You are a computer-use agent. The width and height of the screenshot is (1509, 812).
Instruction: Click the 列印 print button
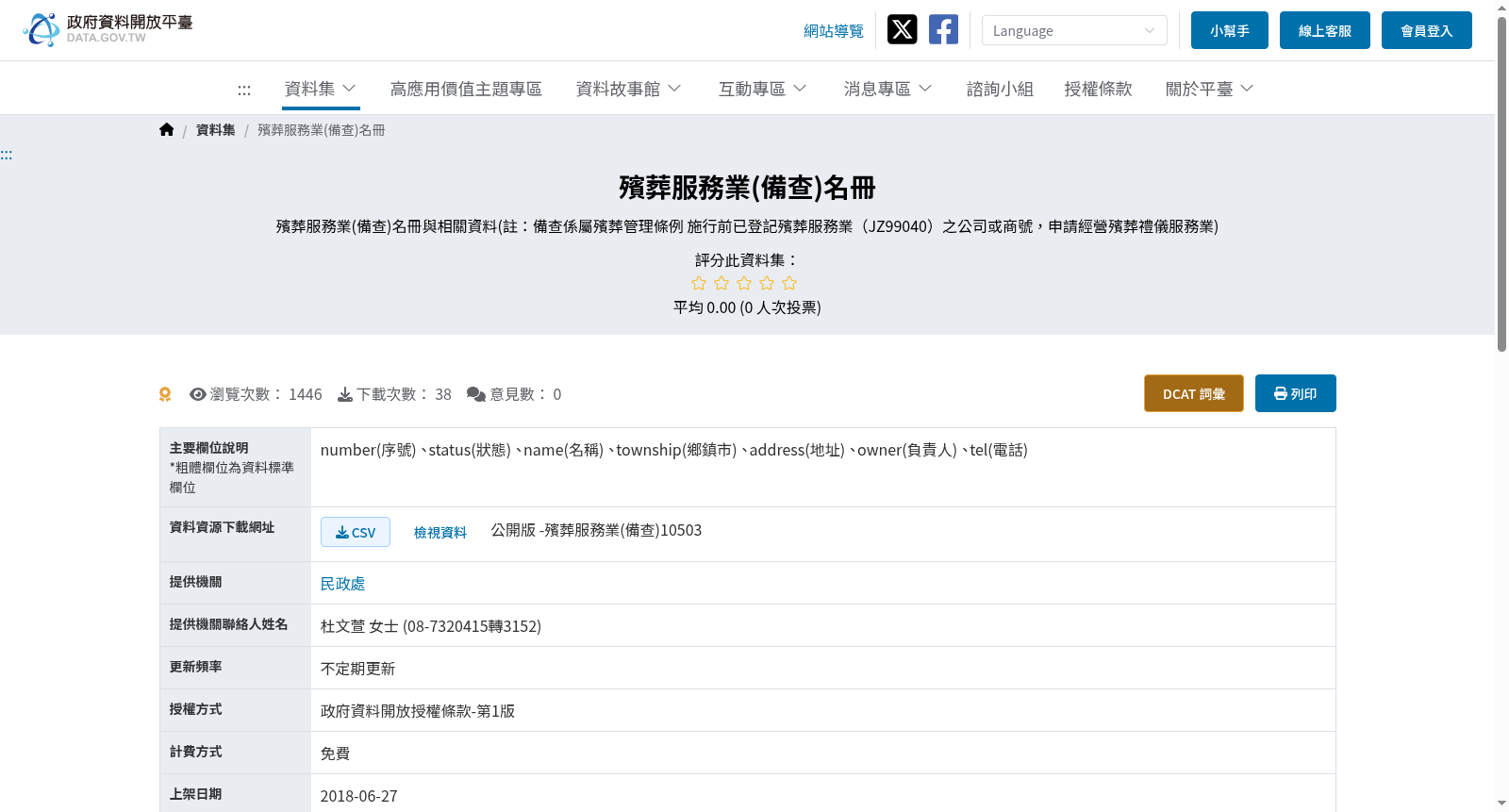(x=1296, y=393)
